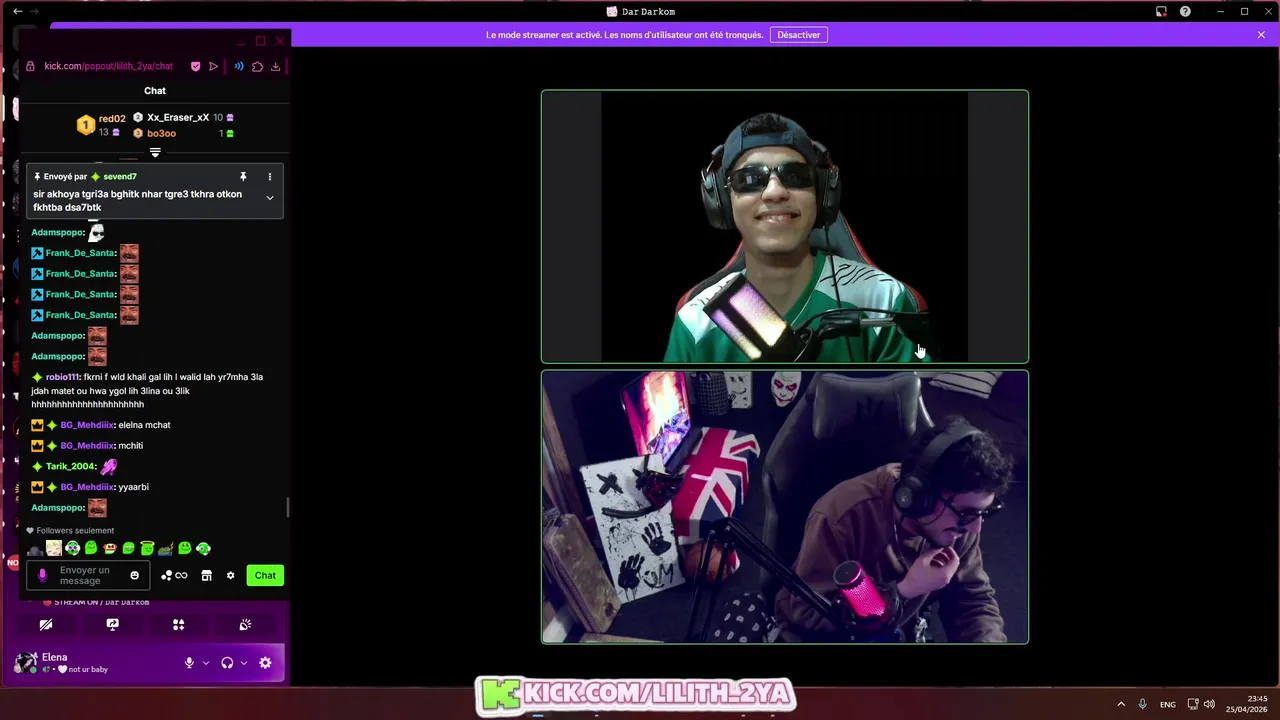This screenshot has height=720, width=1280.
Task: Toggle camera off in Discord voice panel
Action: pos(46,624)
